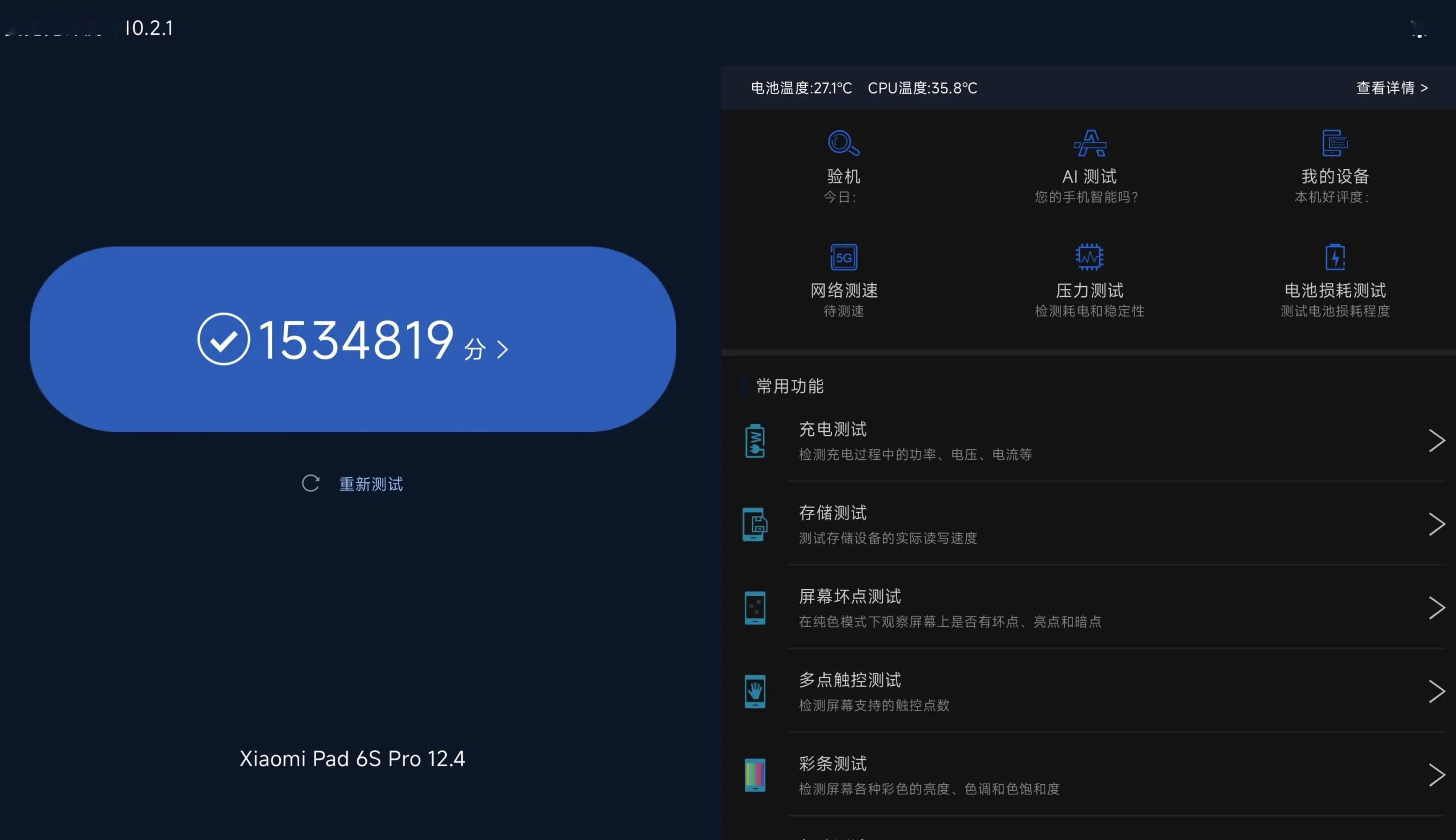Tap the 彩条测试 color bar icon

pos(755,775)
